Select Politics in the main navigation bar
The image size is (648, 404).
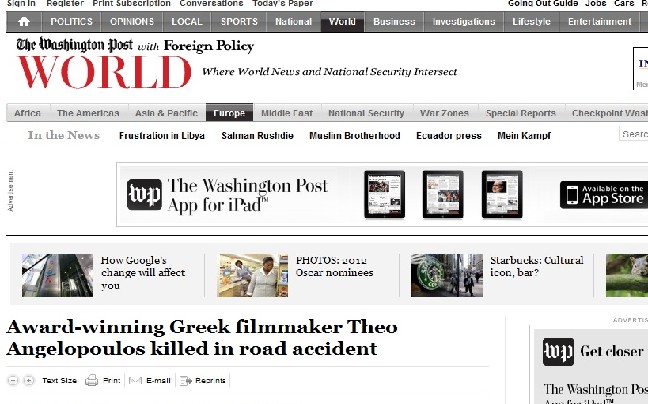pyautogui.click(x=71, y=21)
